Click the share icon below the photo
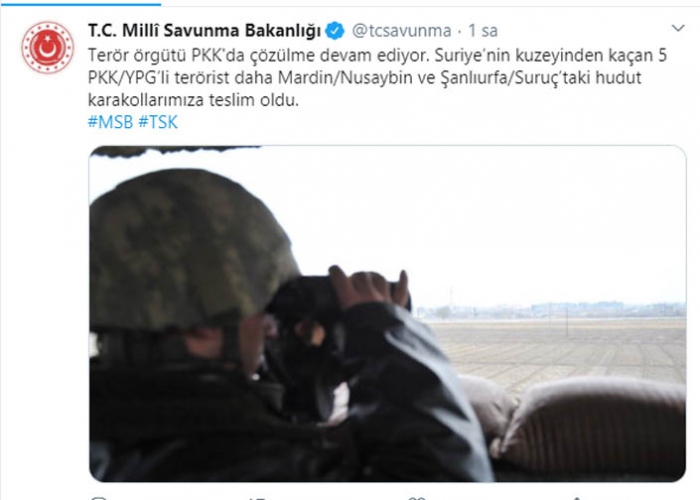 click(x=576, y=497)
